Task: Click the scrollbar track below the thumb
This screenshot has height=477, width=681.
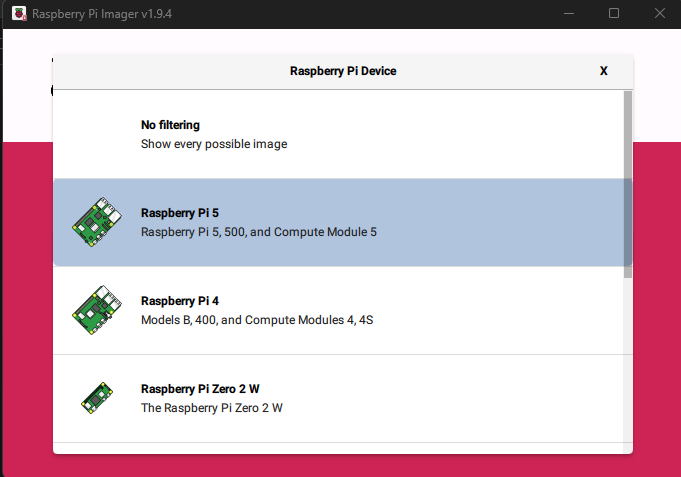Action: (628, 365)
